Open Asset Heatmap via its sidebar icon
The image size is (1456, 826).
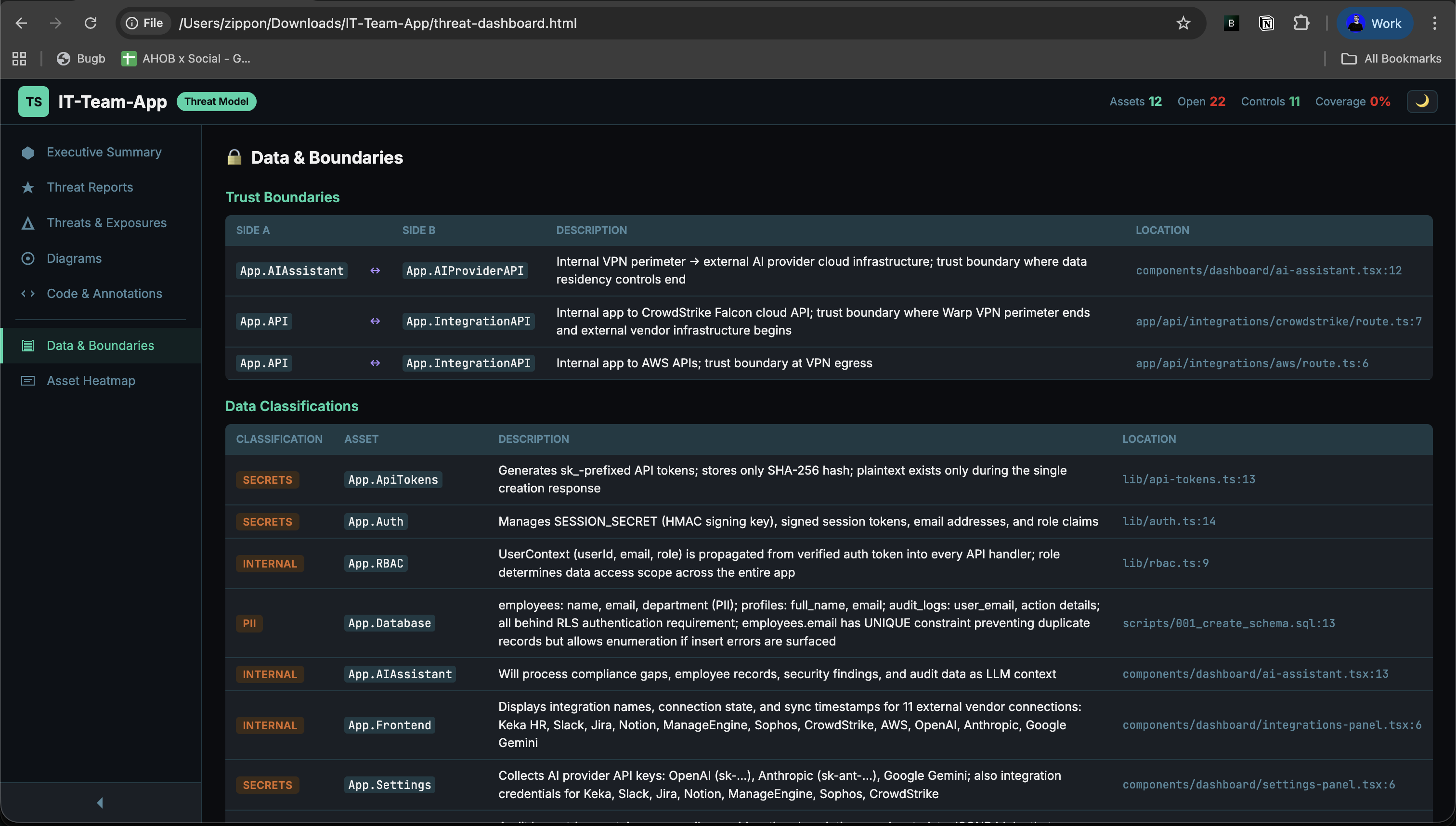point(27,381)
